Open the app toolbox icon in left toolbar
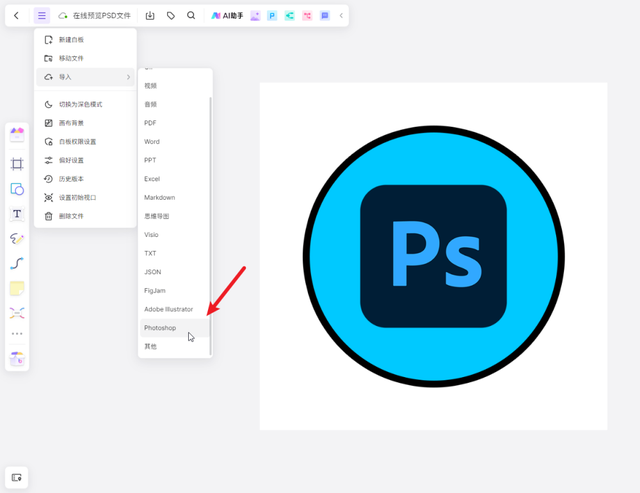Viewport: 640px width, 493px height. [17, 358]
